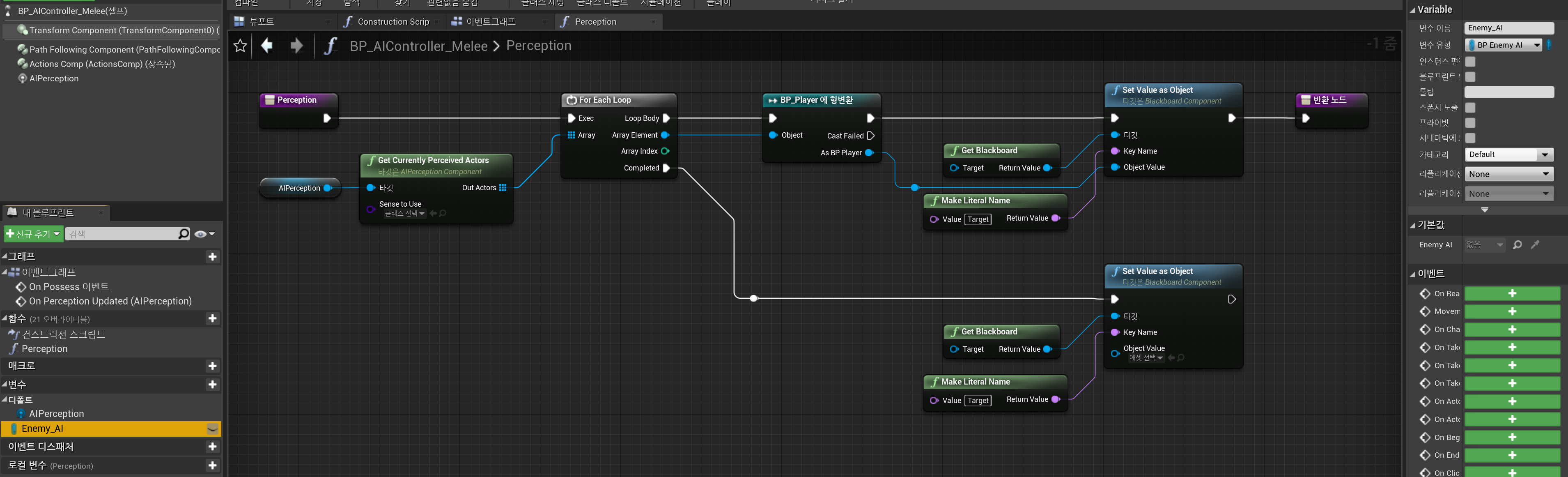The image size is (1568, 477).
Task: Add a new function with the plus icon
Action: [212, 318]
